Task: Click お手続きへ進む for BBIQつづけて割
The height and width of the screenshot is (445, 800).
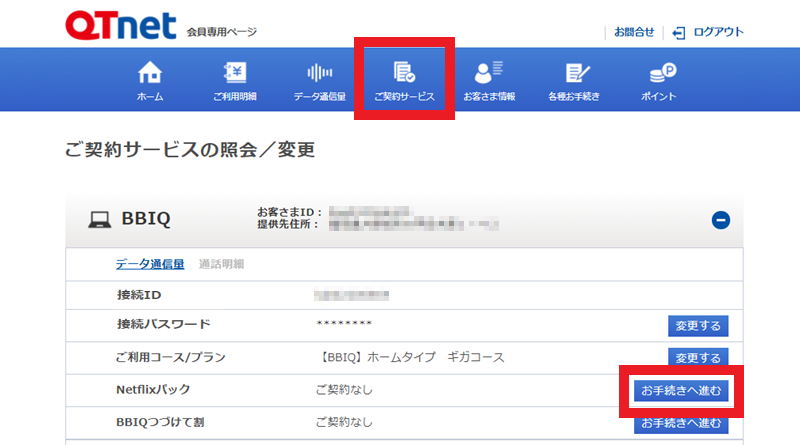Action: click(x=681, y=424)
